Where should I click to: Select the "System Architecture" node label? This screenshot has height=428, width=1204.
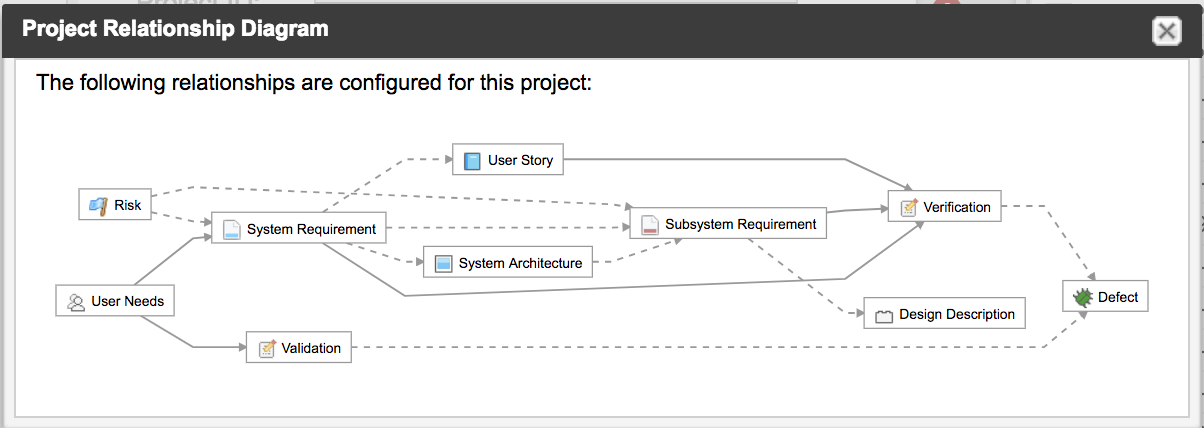pos(520,264)
